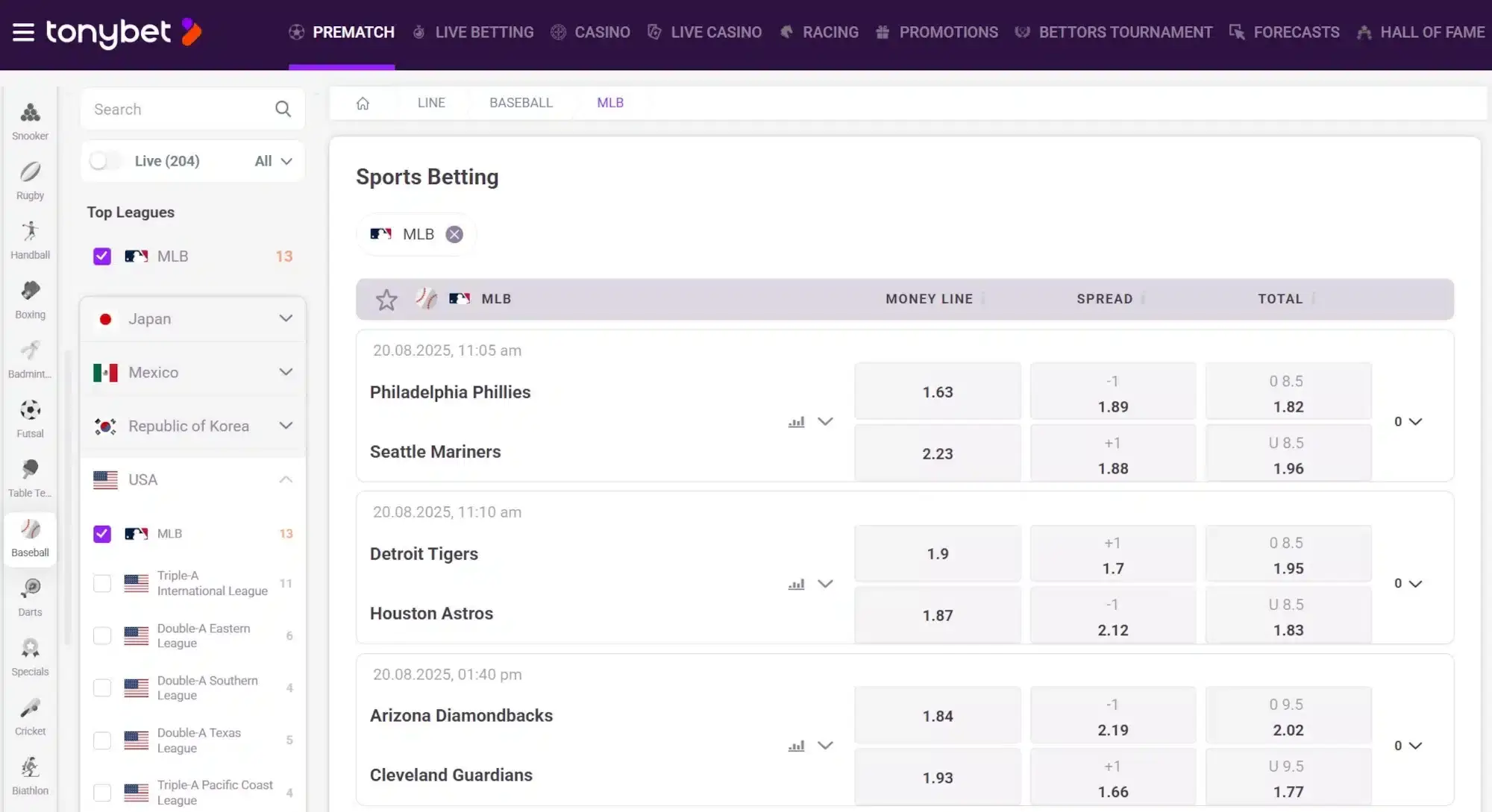Click inside the Search input field
The image size is (1492, 812).
tap(179, 109)
